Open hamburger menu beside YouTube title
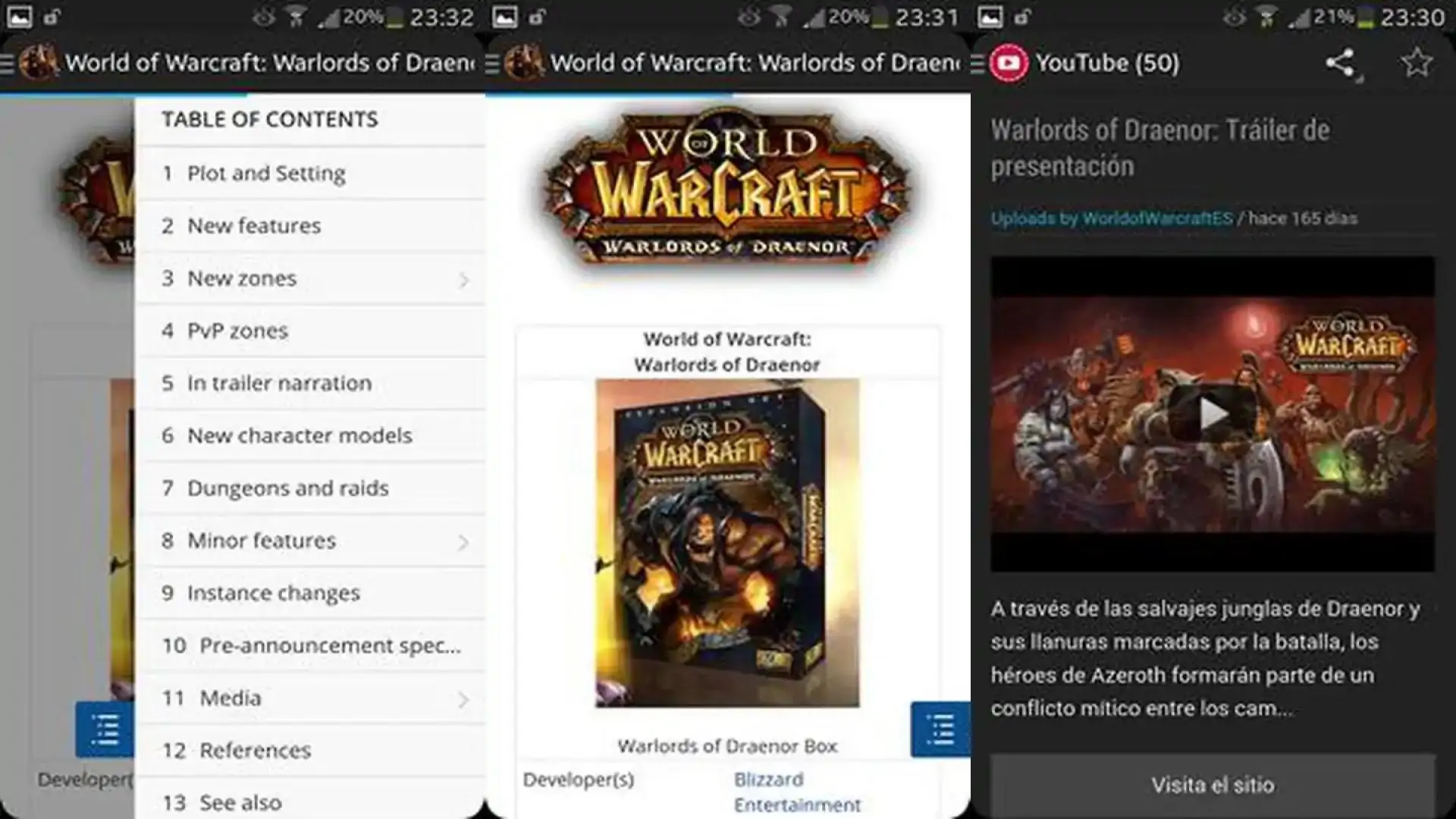The width and height of the screenshot is (1456, 819). [x=977, y=64]
